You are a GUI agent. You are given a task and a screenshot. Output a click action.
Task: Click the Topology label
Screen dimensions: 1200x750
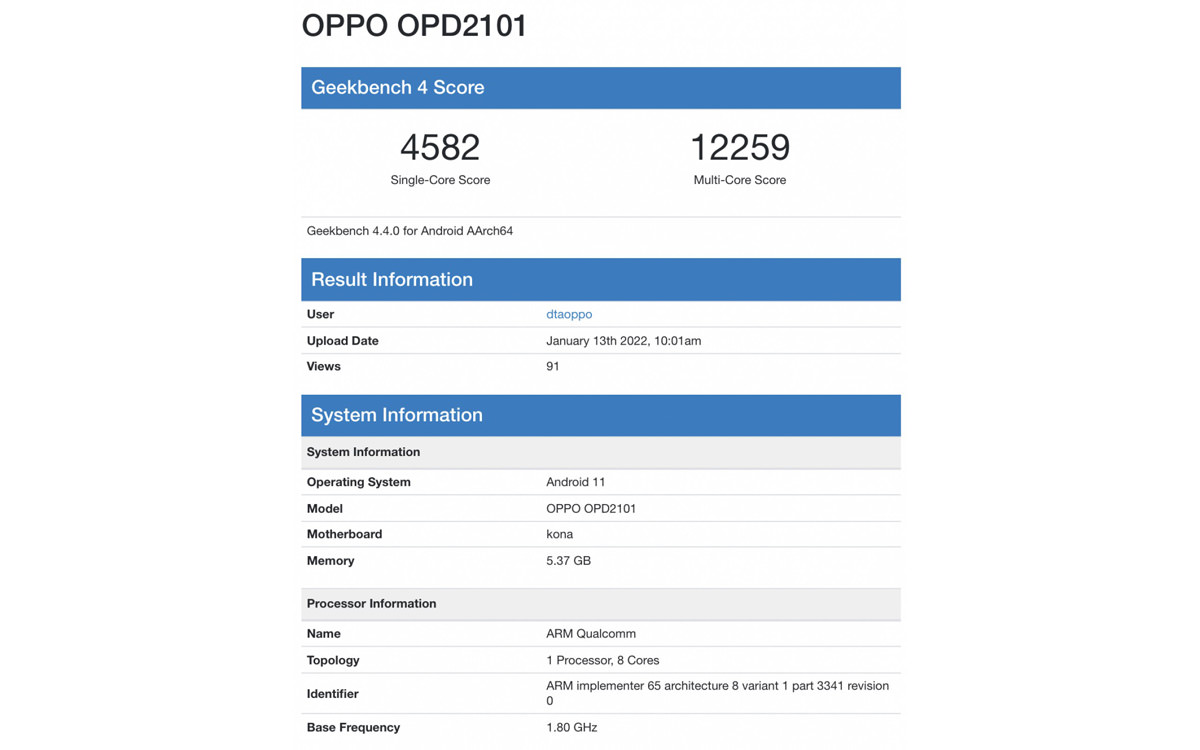(x=333, y=661)
